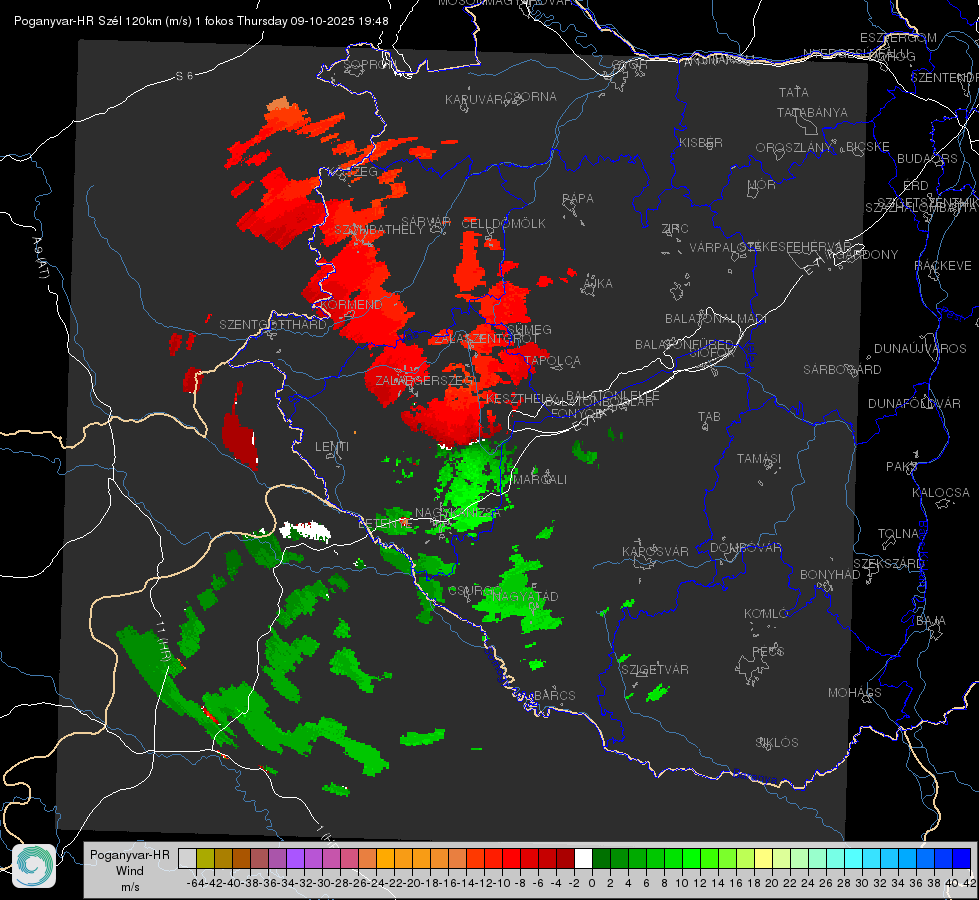Click the PAPA city label

pyautogui.click(x=578, y=199)
